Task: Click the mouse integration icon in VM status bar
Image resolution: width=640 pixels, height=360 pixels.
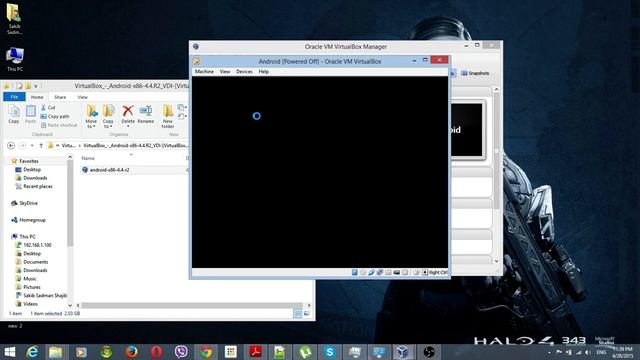Action: click(416, 272)
